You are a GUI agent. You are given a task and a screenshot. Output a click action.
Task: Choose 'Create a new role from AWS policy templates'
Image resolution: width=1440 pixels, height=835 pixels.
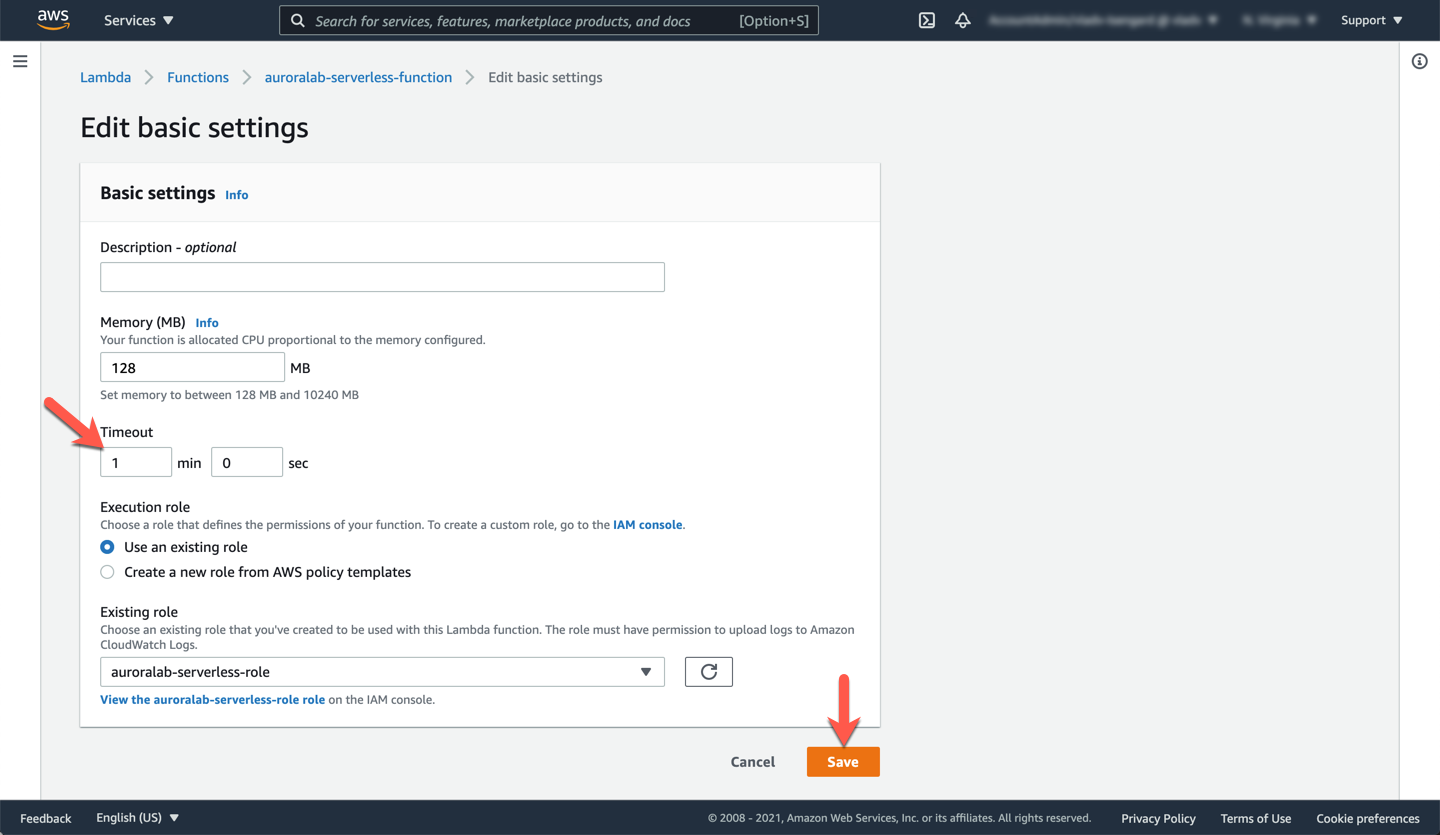(107, 572)
